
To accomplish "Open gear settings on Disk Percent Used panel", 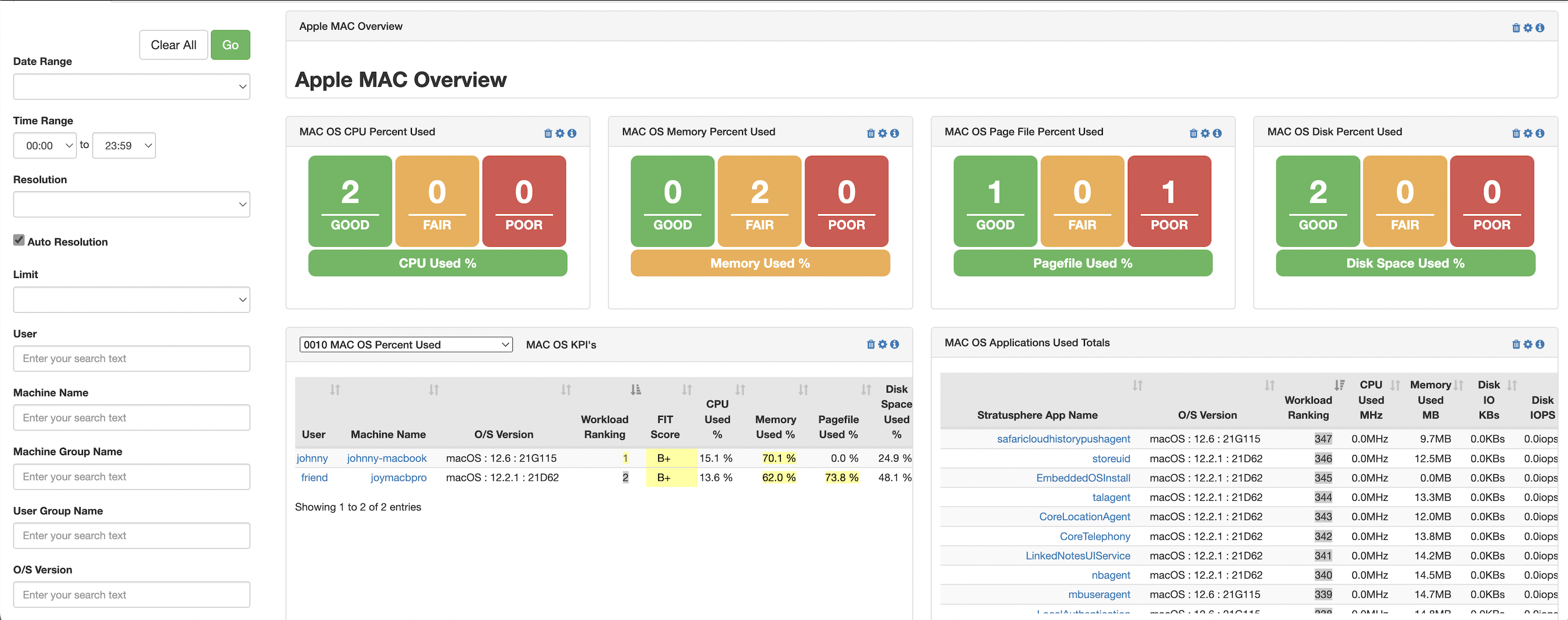I will tap(1527, 133).
